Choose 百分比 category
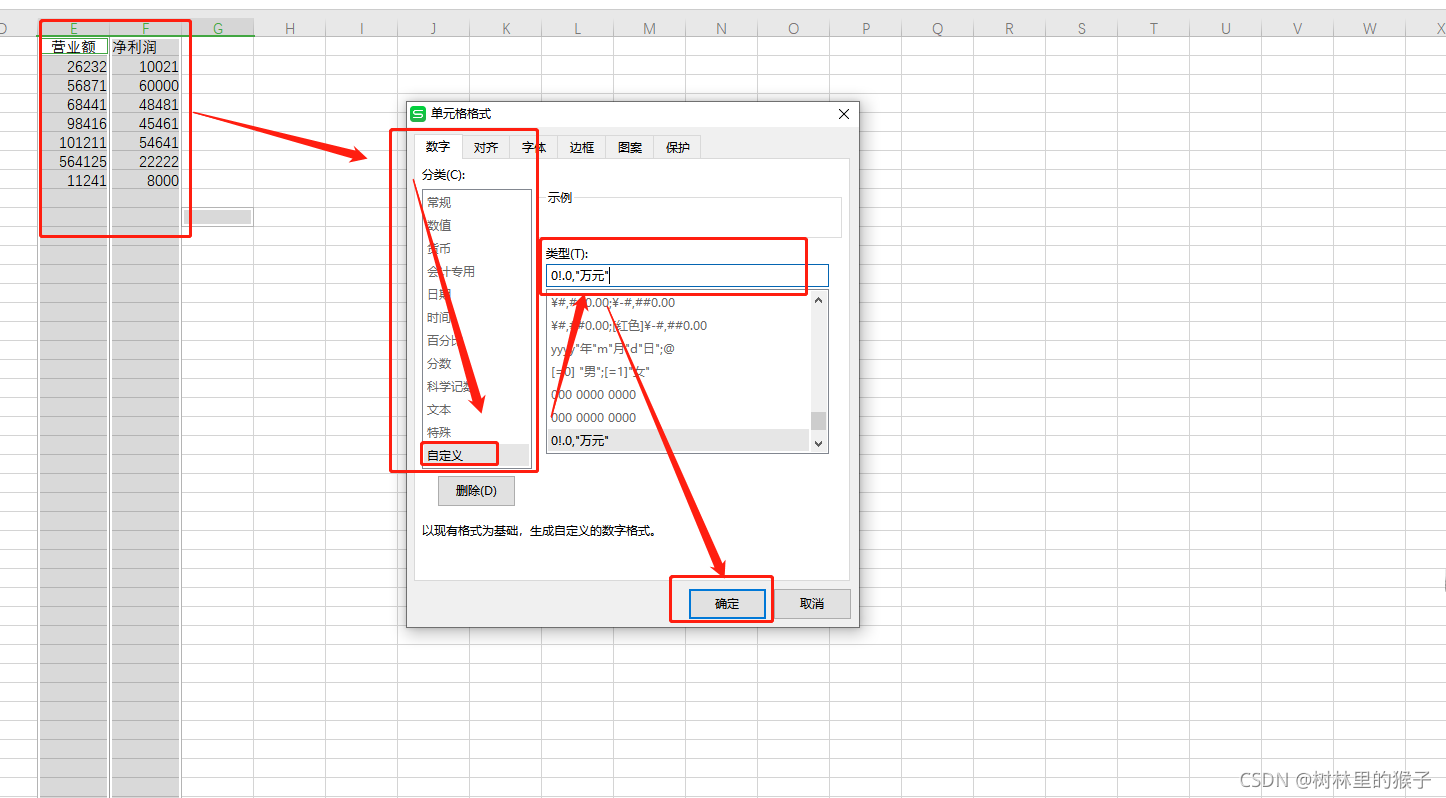 476,340
